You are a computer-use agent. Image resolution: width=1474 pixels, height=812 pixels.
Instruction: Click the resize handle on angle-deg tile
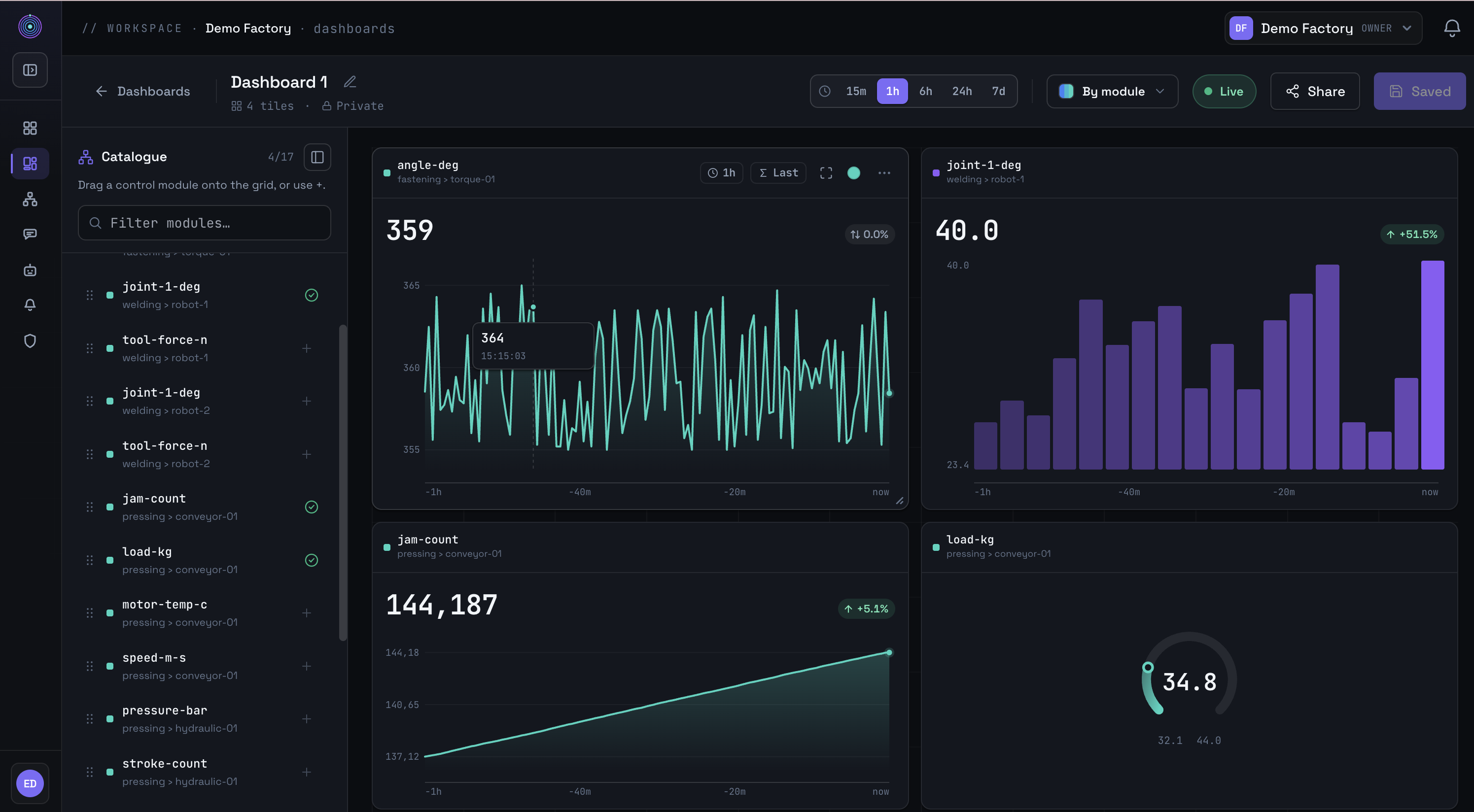[x=900, y=500]
